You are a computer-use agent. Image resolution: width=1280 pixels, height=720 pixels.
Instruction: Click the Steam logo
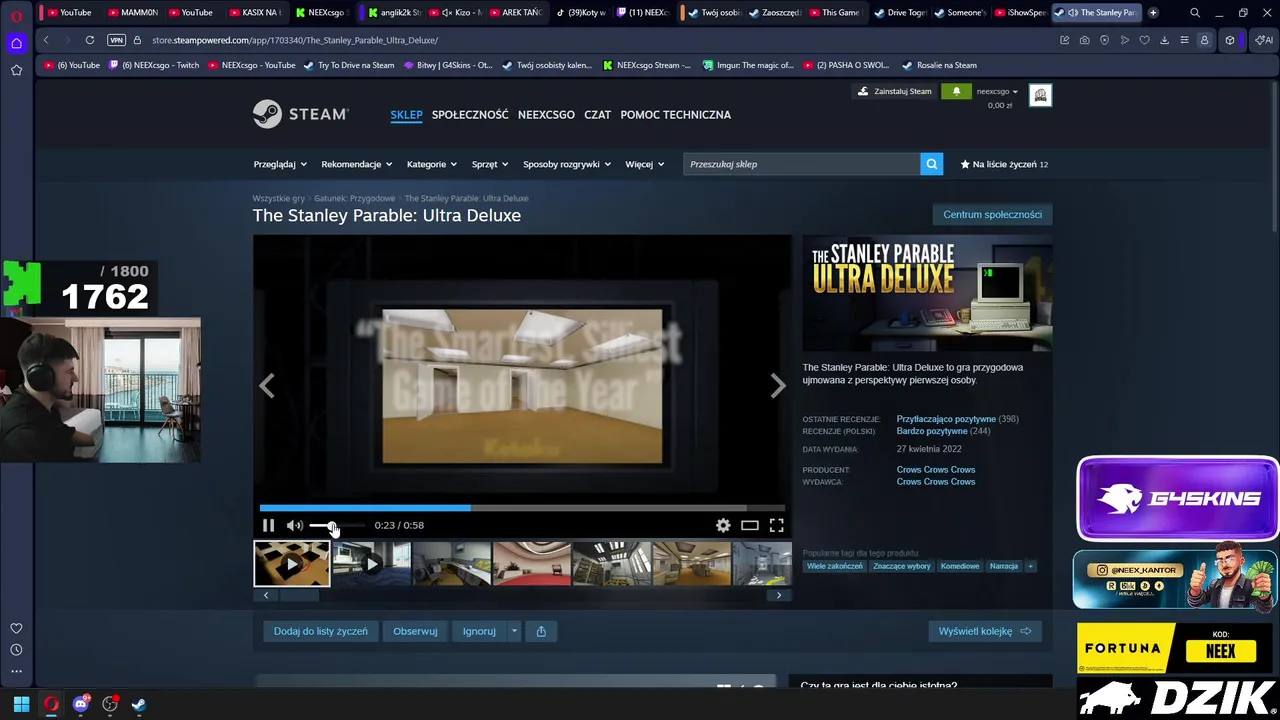300,114
